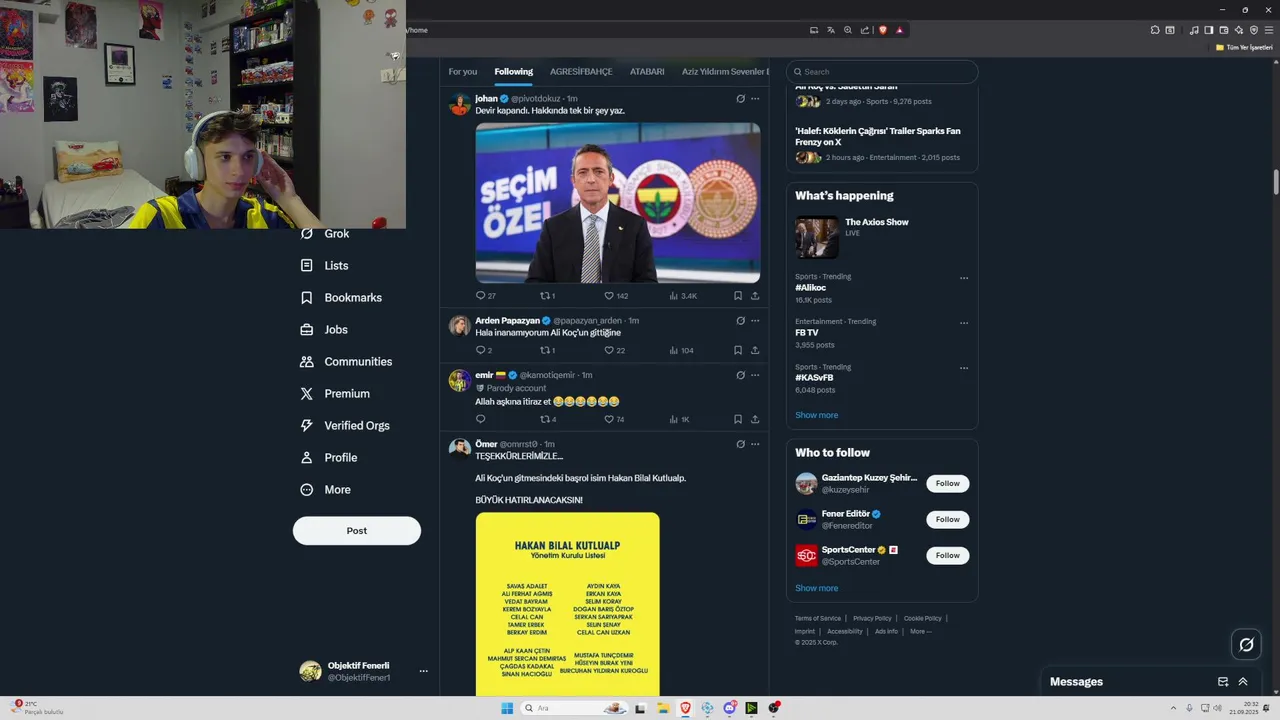1280x720 pixels.
Task: Share emir's post
Action: tap(755, 419)
